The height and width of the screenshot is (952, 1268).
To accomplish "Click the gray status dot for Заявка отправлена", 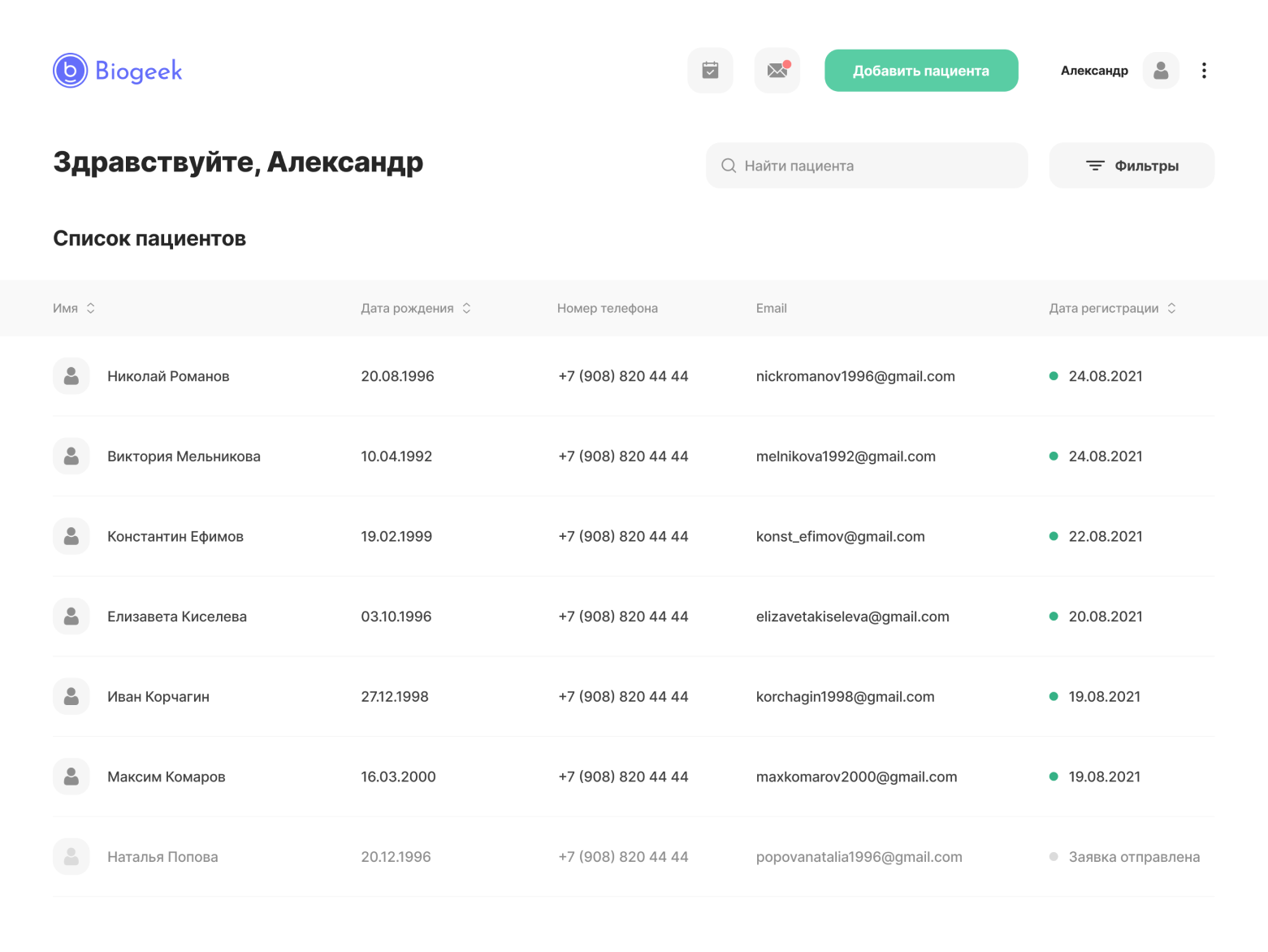I will pyautogui.click(x=1053, y=855).
